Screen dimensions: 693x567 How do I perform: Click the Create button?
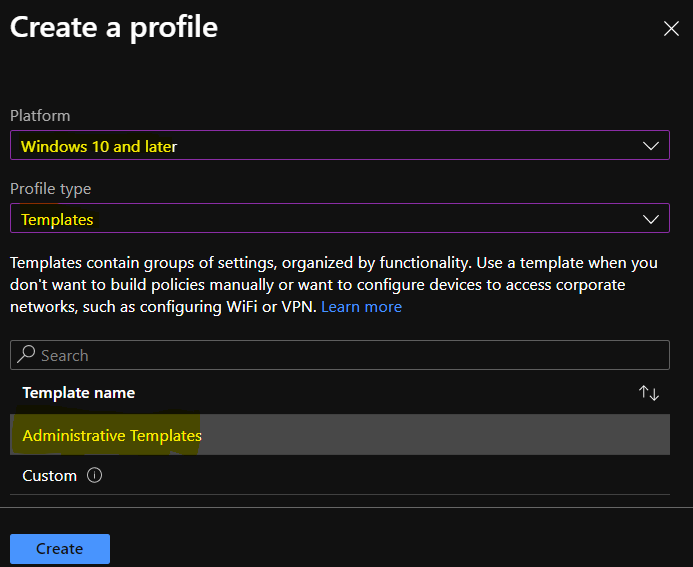[x=60, y=548]
